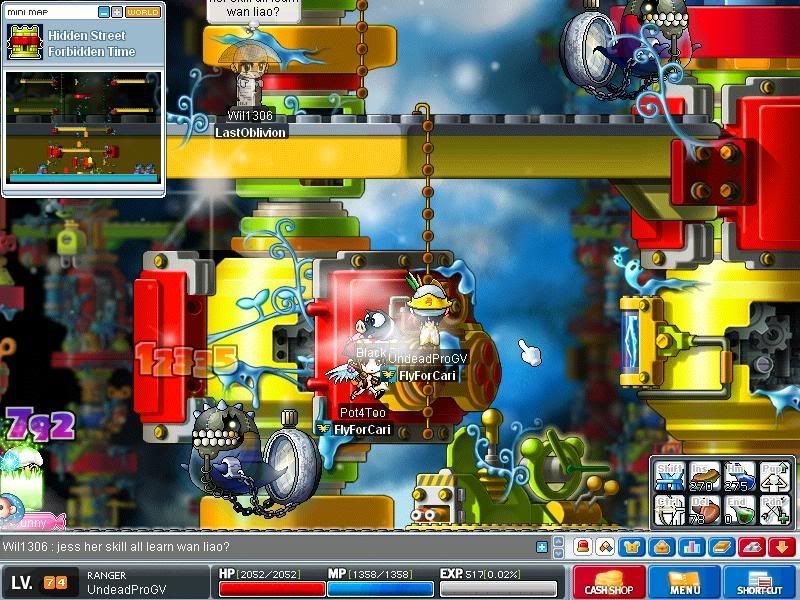Maximize the mini map with plus button
The image size is (800, 600).
(117, 12)
